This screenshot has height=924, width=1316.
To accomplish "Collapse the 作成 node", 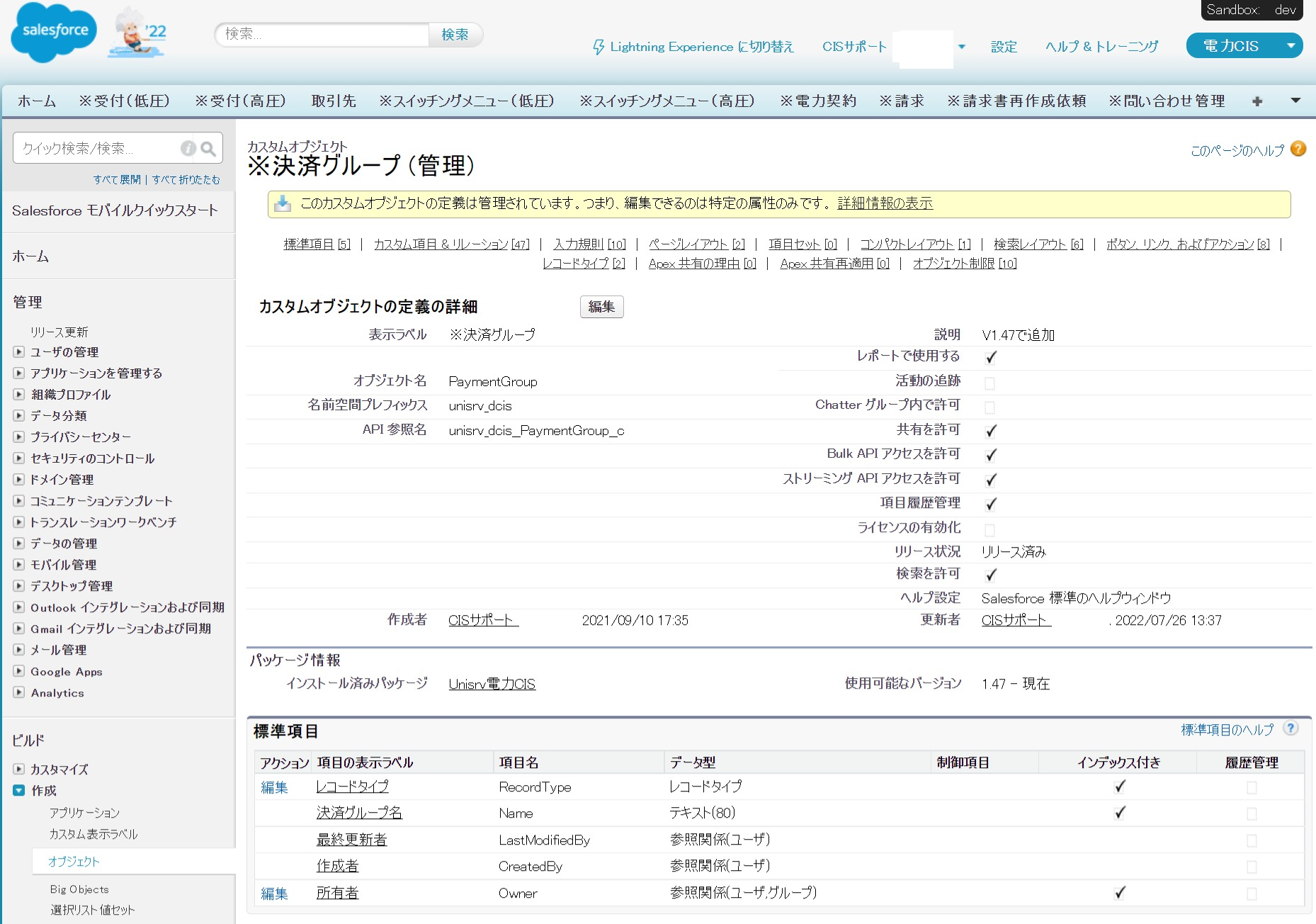I will (x=19, y=790).
